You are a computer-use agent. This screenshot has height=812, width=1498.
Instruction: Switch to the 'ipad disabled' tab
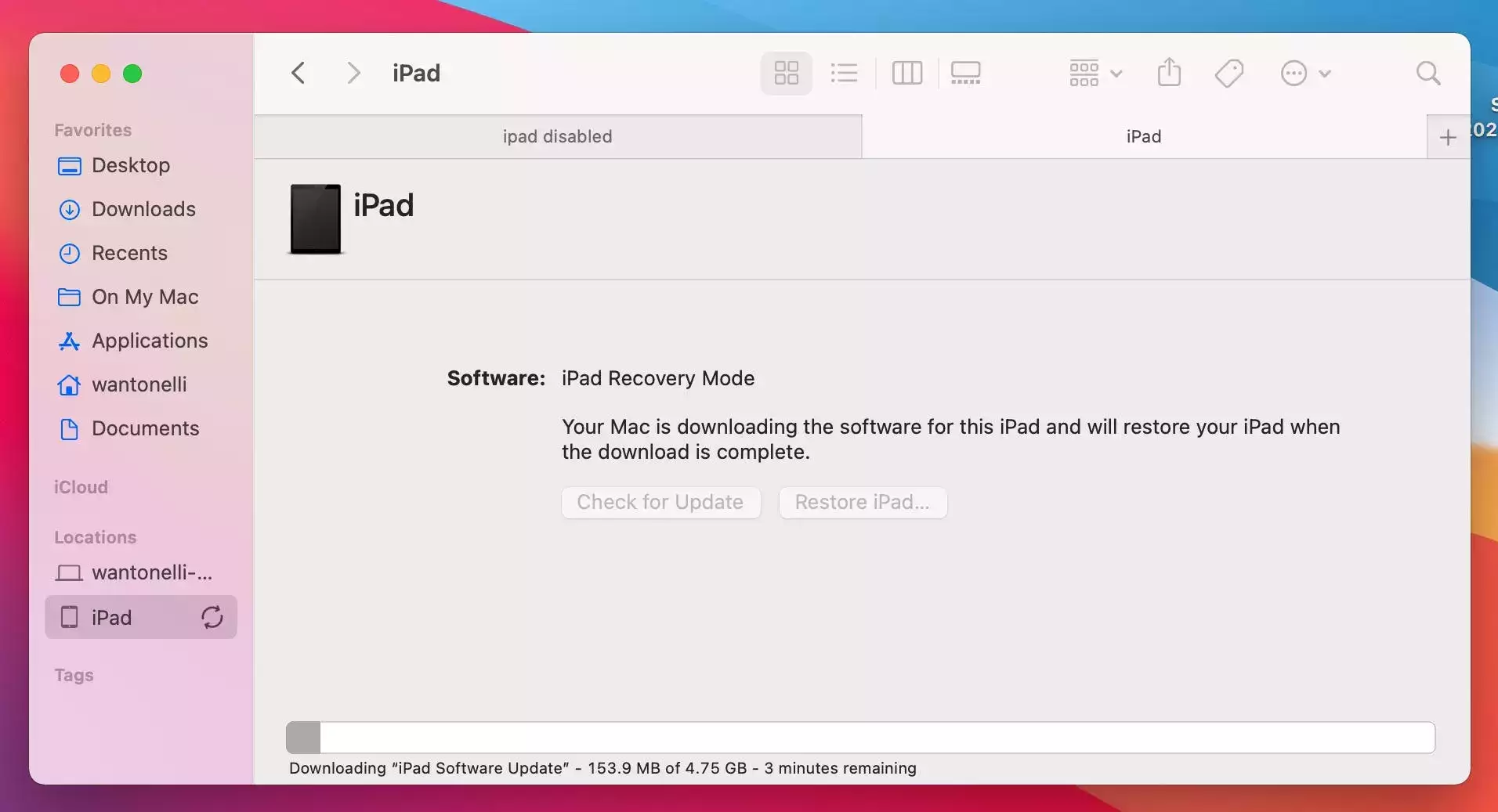(x=557, y=137)
